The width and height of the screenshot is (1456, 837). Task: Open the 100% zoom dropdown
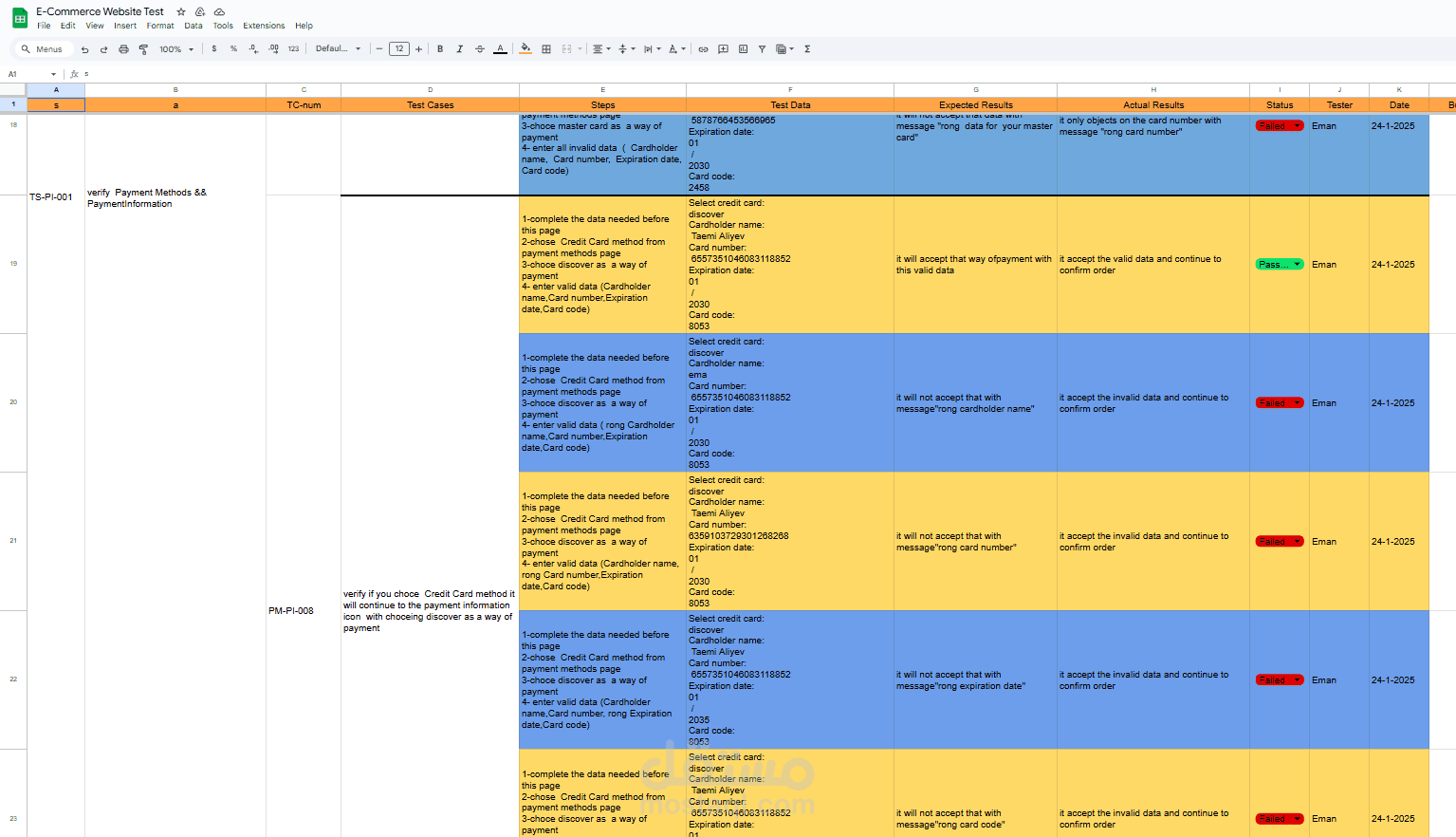(176, 49)
